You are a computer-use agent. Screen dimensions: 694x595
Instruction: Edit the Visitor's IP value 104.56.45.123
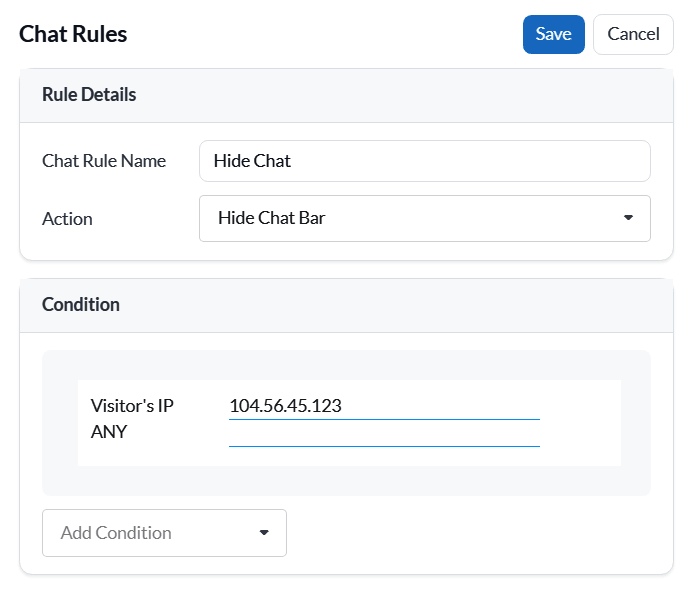pyautogui.click(x=384, y=406)
